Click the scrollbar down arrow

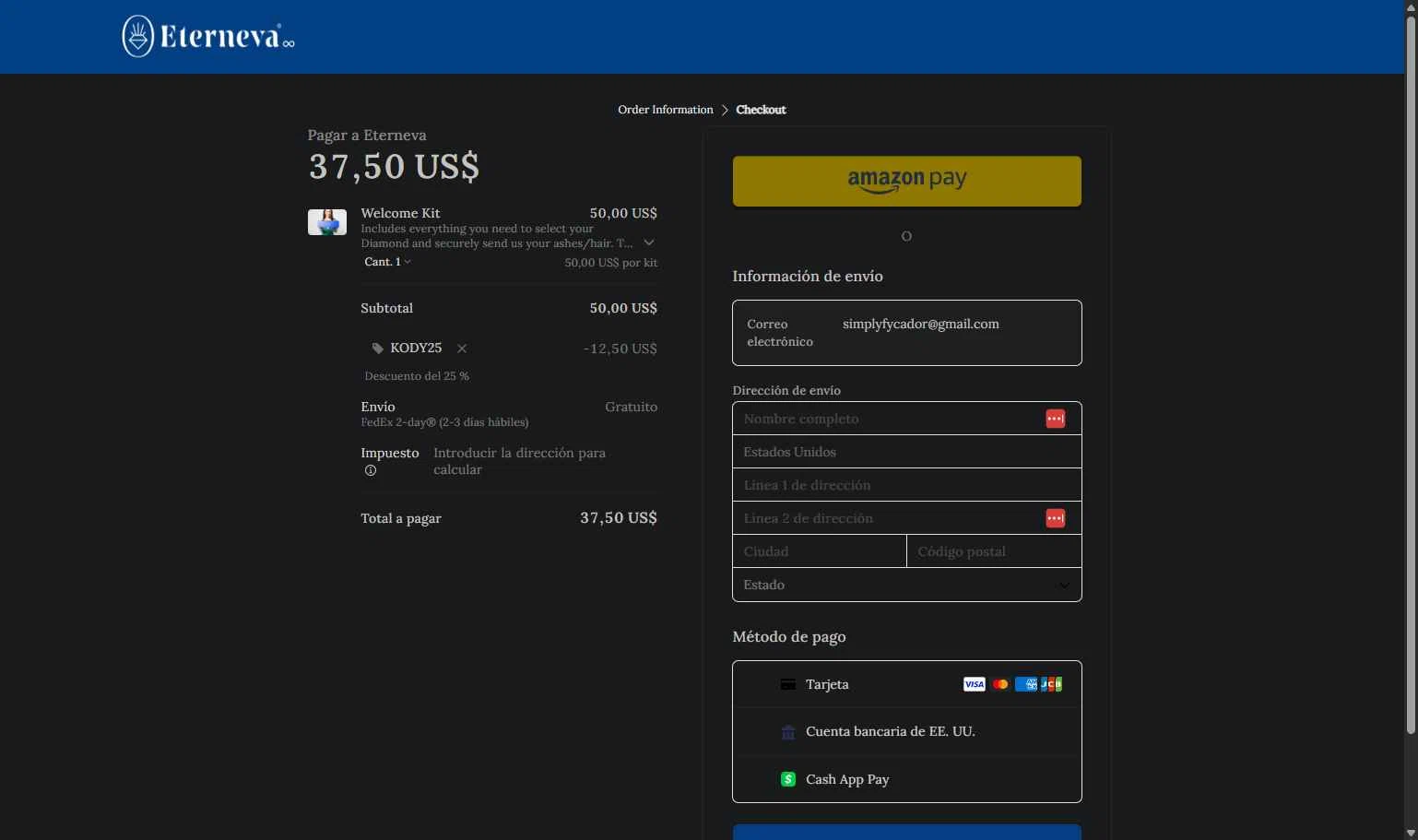click(x=1411, y=833)
